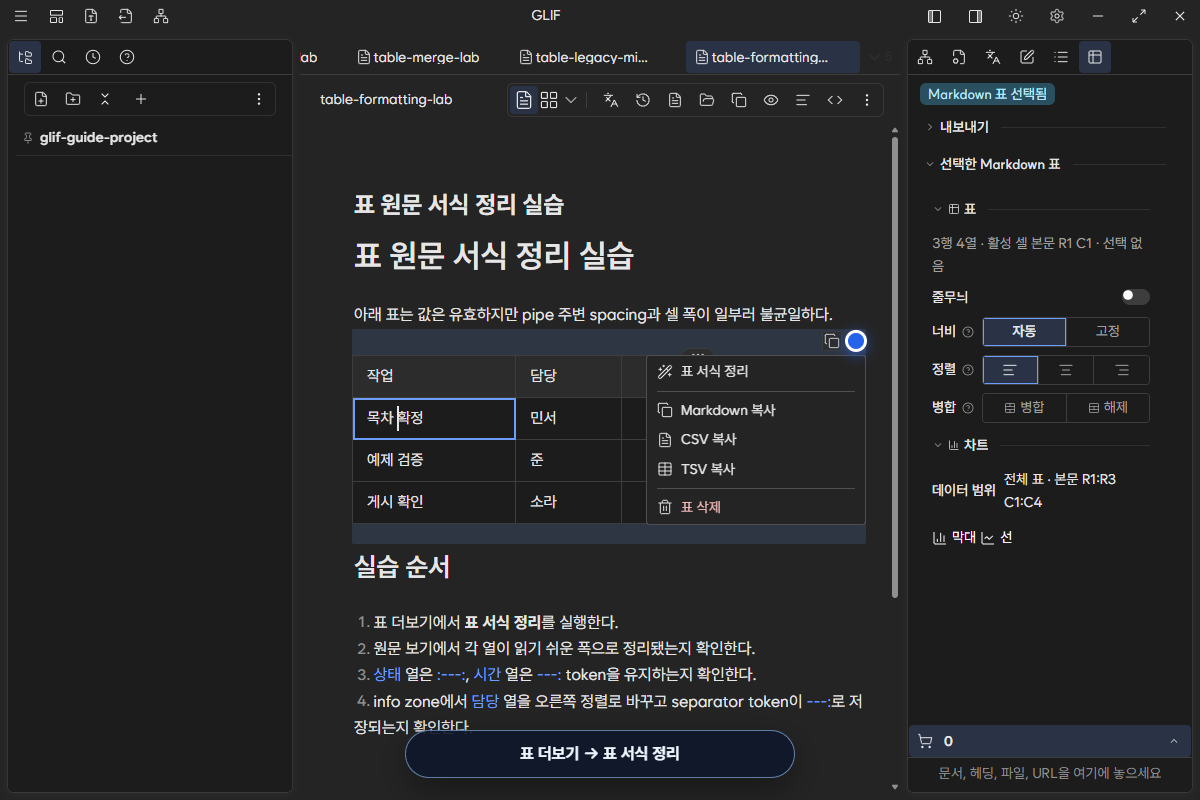
Task: Toggle source code view
Action: pos(835,100)
